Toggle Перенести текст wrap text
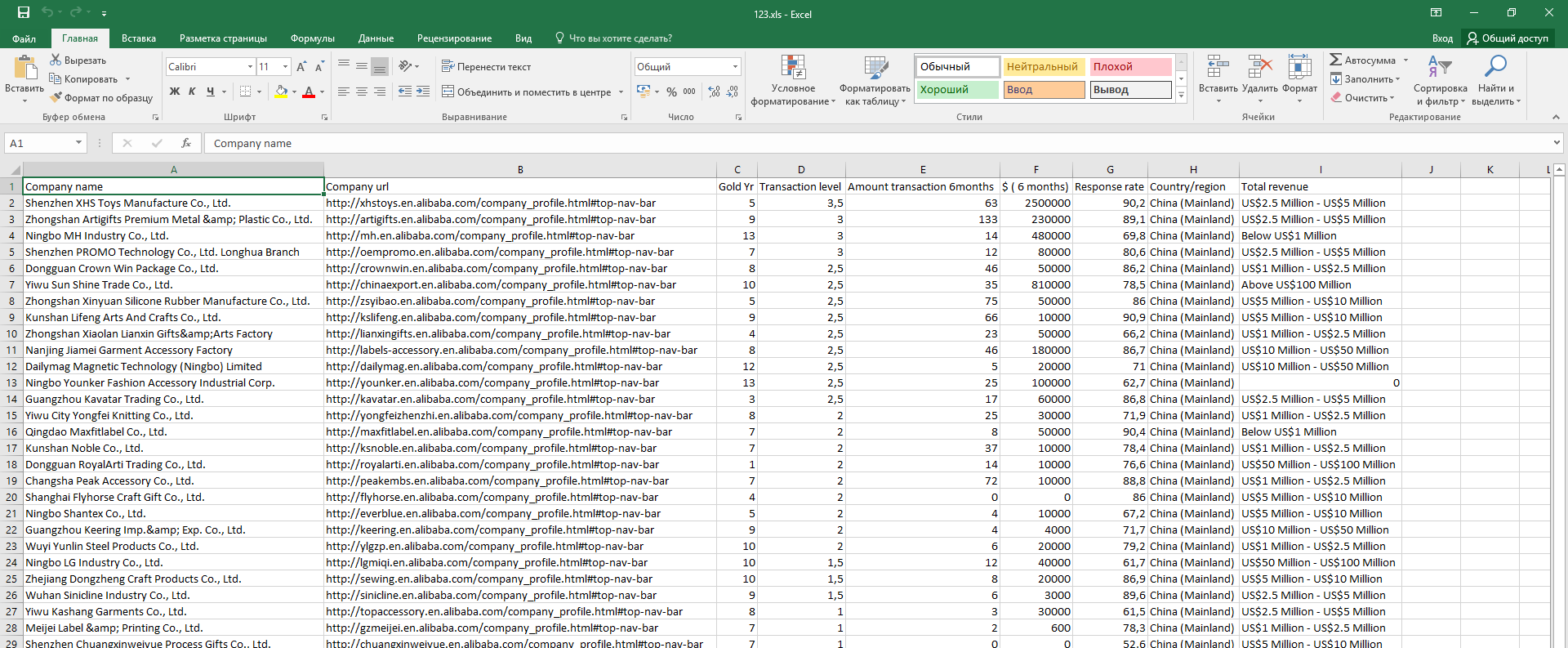This screenshot has width=1568, height=648. (x=487, y=67)
